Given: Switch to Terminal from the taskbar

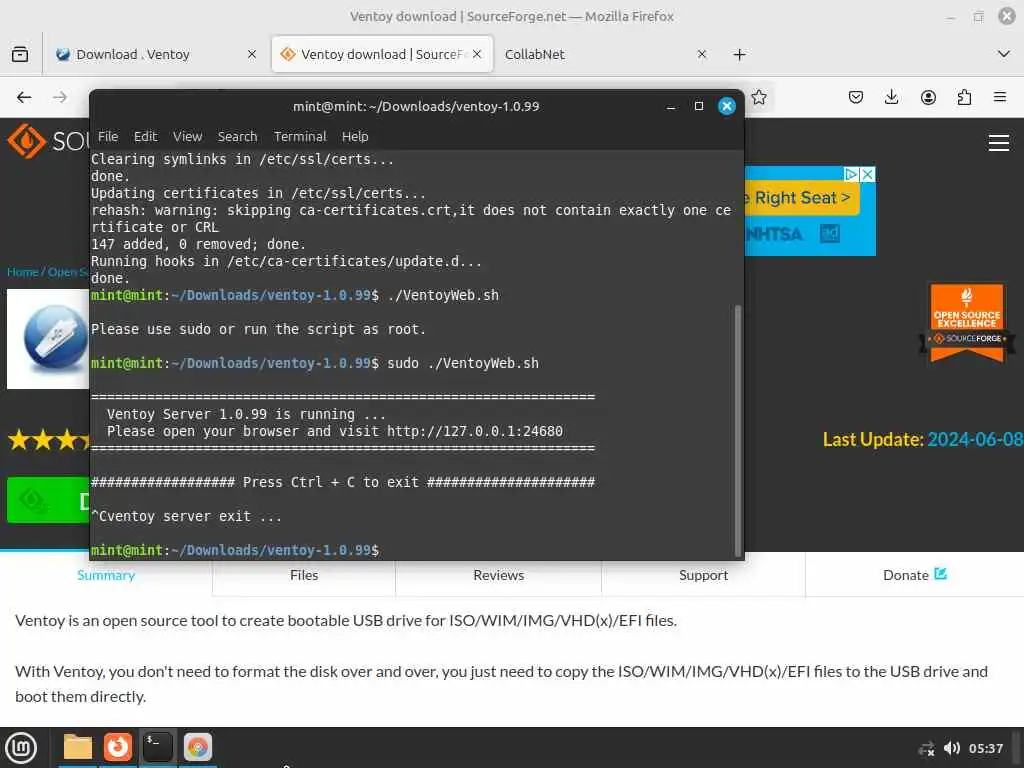Looking at the screenshot, I should coord(157,747).
